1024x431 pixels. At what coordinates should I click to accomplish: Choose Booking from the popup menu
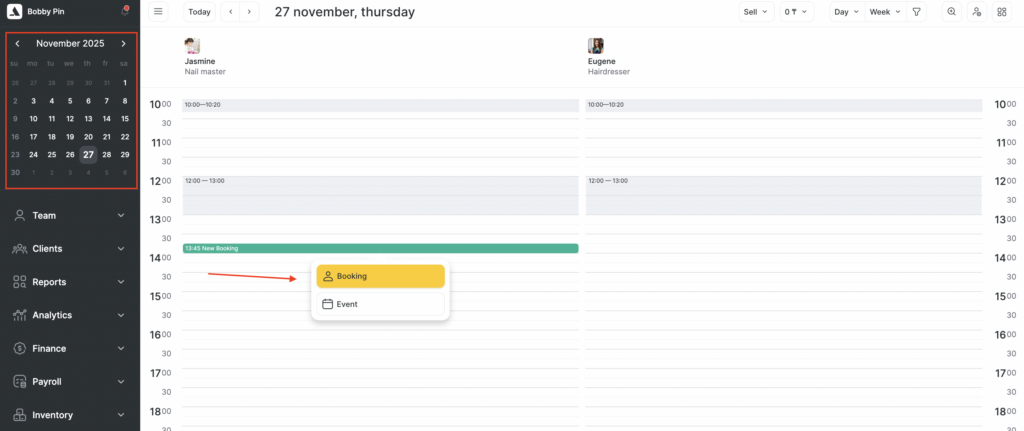pyautogui.click(x=380, y=276)
